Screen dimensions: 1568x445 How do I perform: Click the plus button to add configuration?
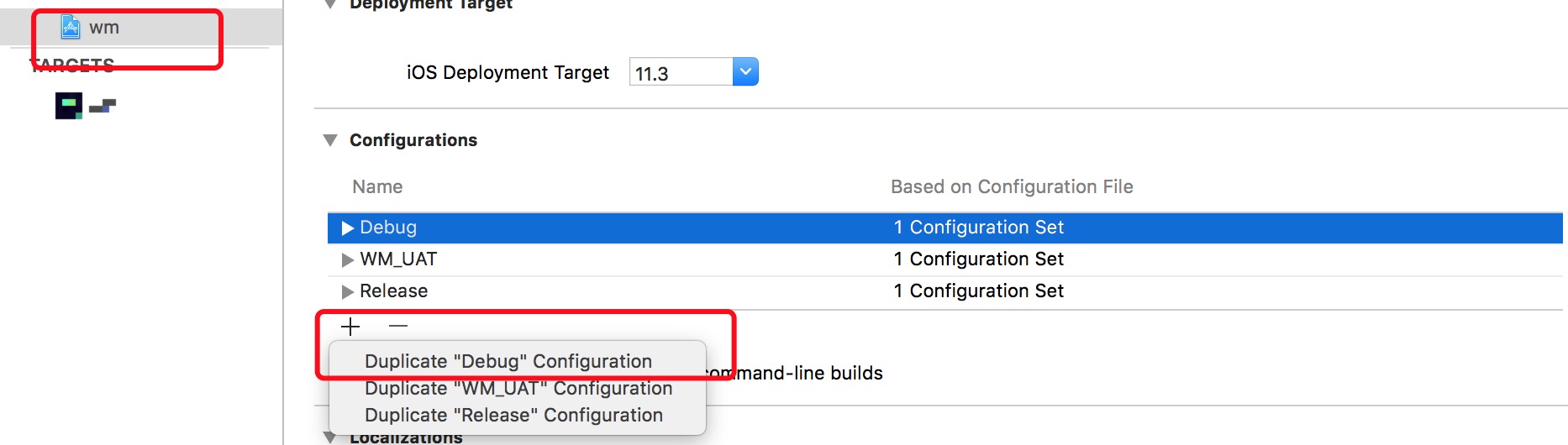[x=350, y=326]
